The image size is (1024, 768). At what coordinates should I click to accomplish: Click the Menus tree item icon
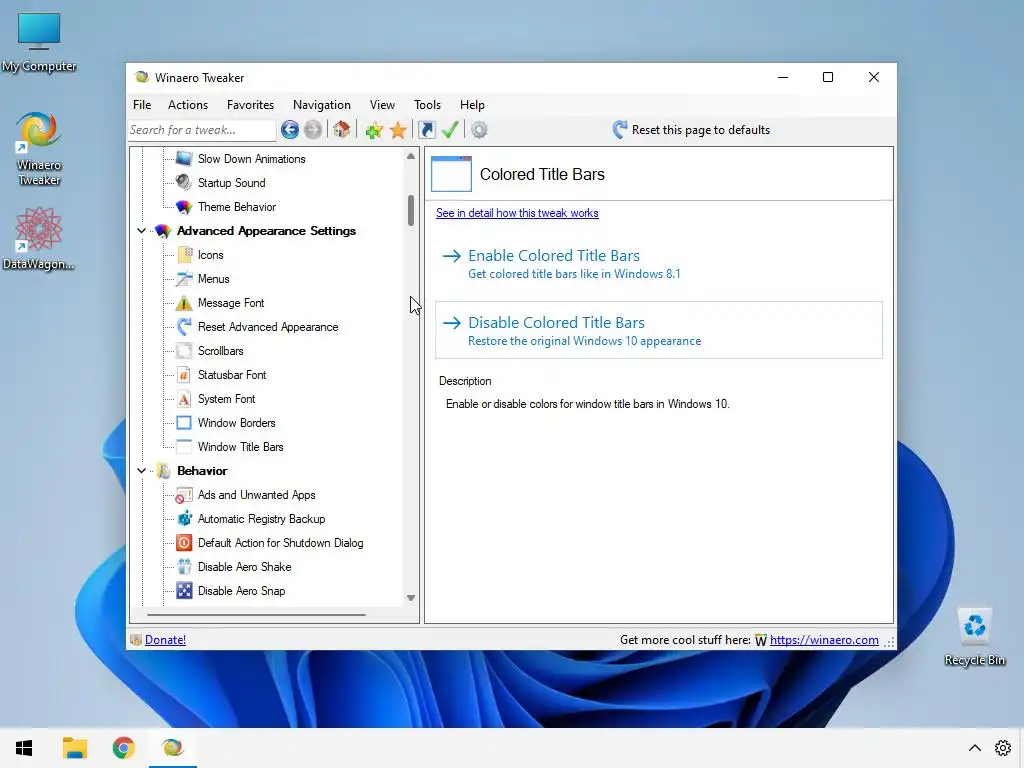click(184, 279)
